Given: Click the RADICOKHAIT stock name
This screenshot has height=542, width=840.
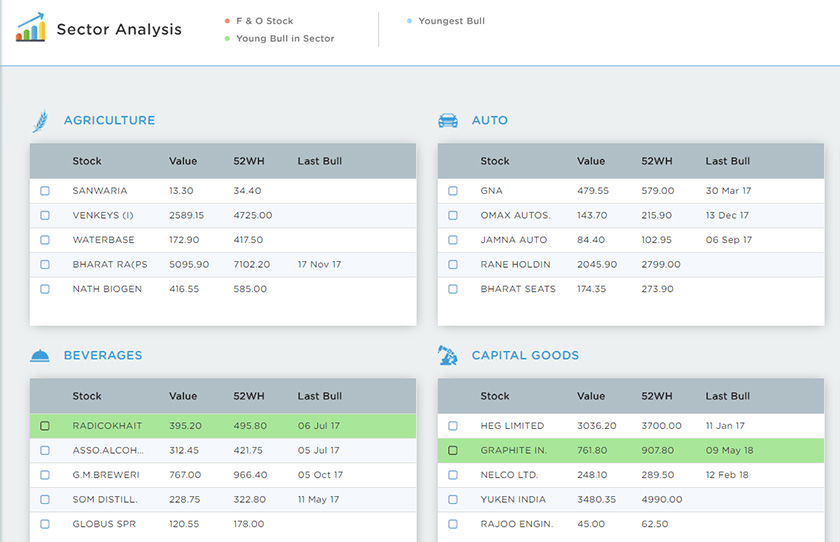Looking at the screenshot, I should (107, 426).
